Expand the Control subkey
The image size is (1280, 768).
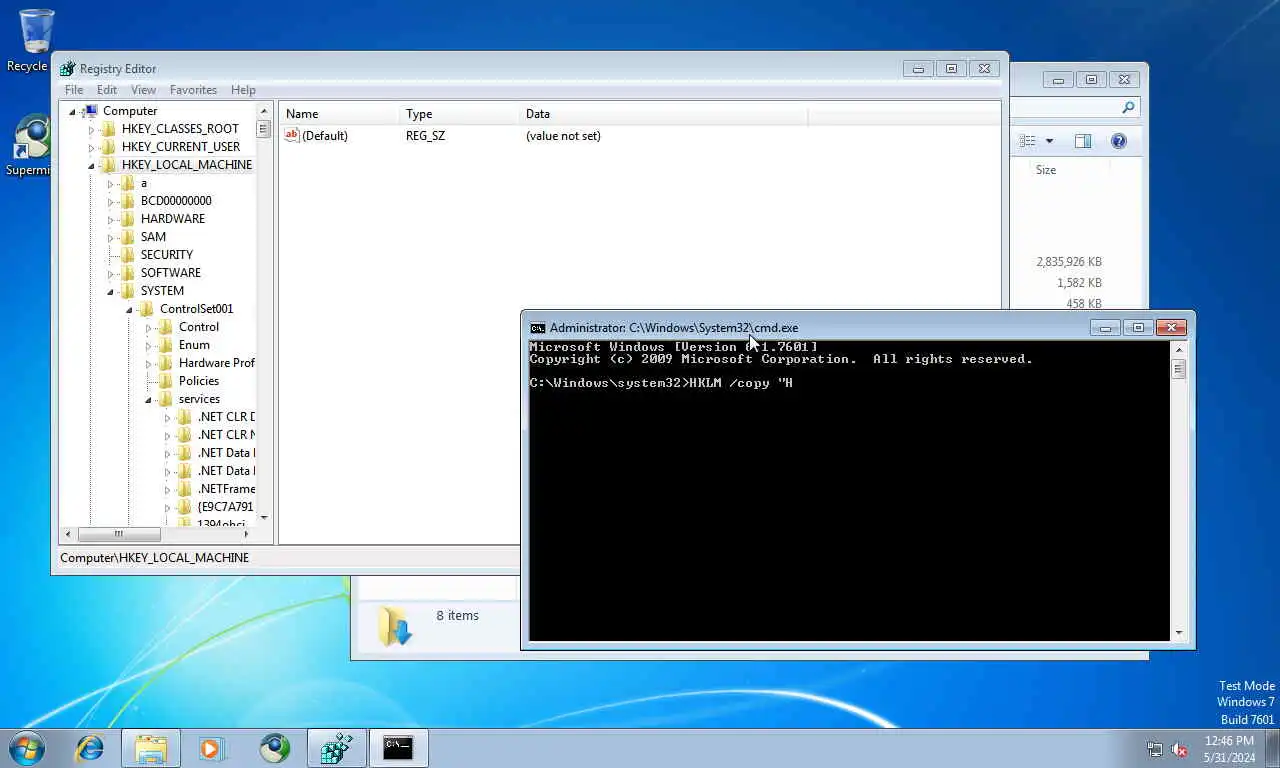[x=148, y=327]
